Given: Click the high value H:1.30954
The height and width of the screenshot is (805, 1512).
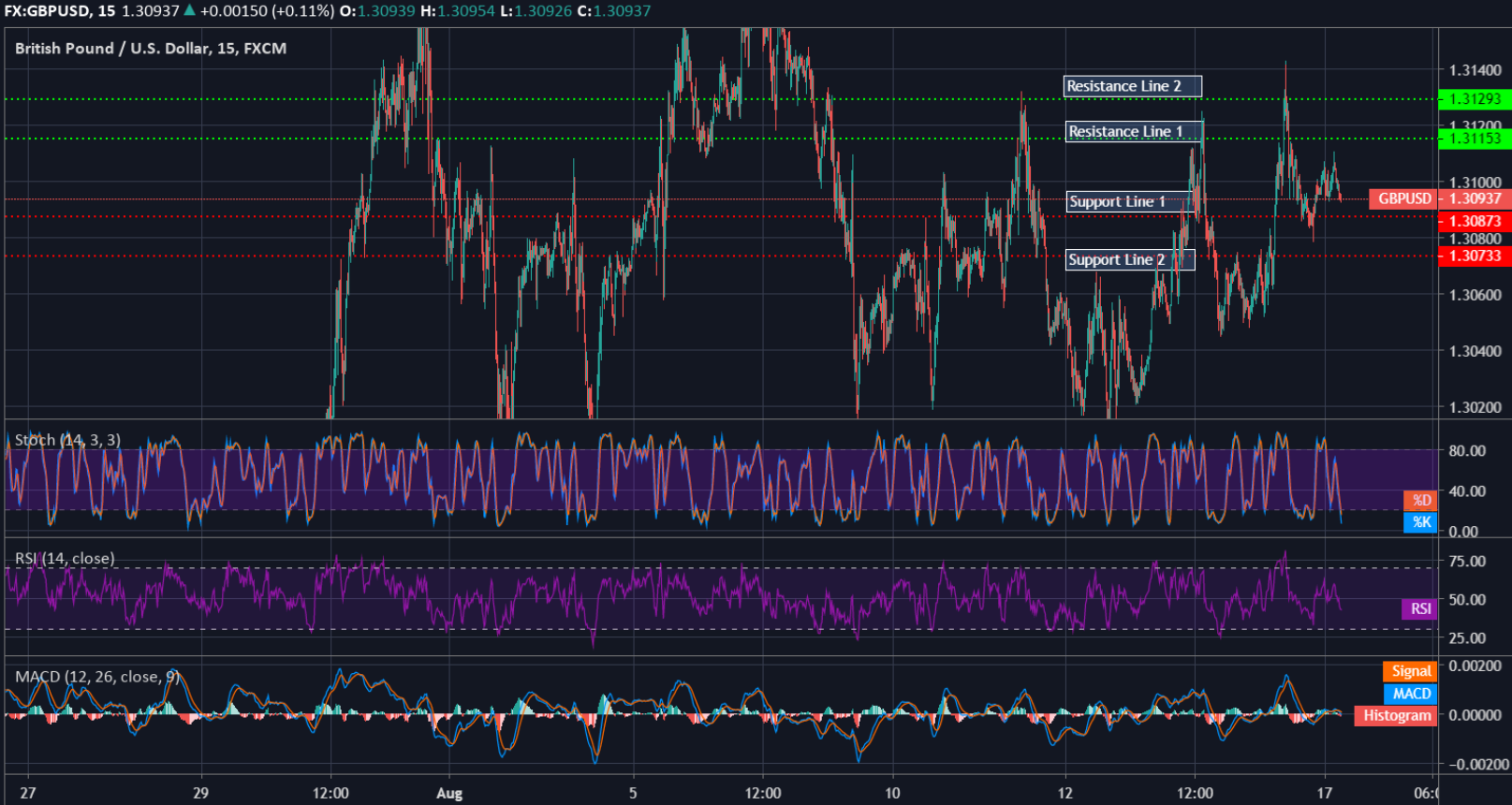Looking at the screenshot, I should [x=458, y=10].
